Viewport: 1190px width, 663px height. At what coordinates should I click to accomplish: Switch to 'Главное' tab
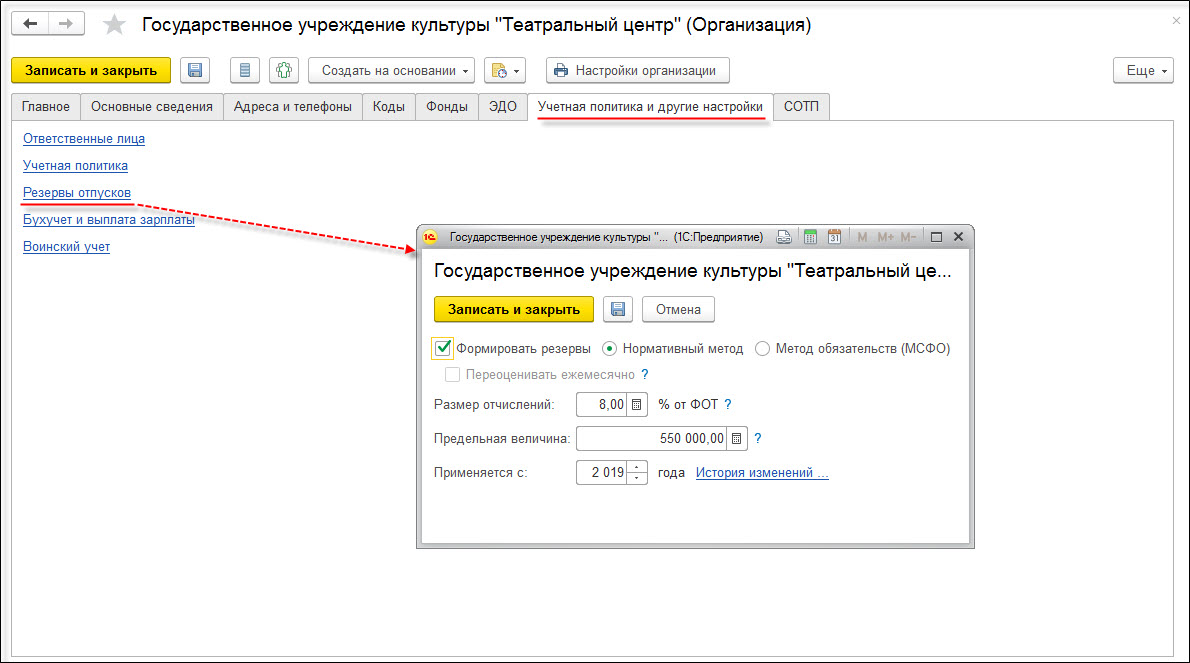point(46,107)
